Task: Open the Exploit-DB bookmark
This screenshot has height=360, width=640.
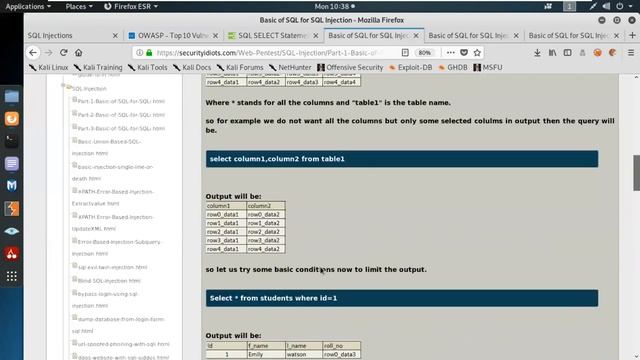Action: [x=410, y=67]
